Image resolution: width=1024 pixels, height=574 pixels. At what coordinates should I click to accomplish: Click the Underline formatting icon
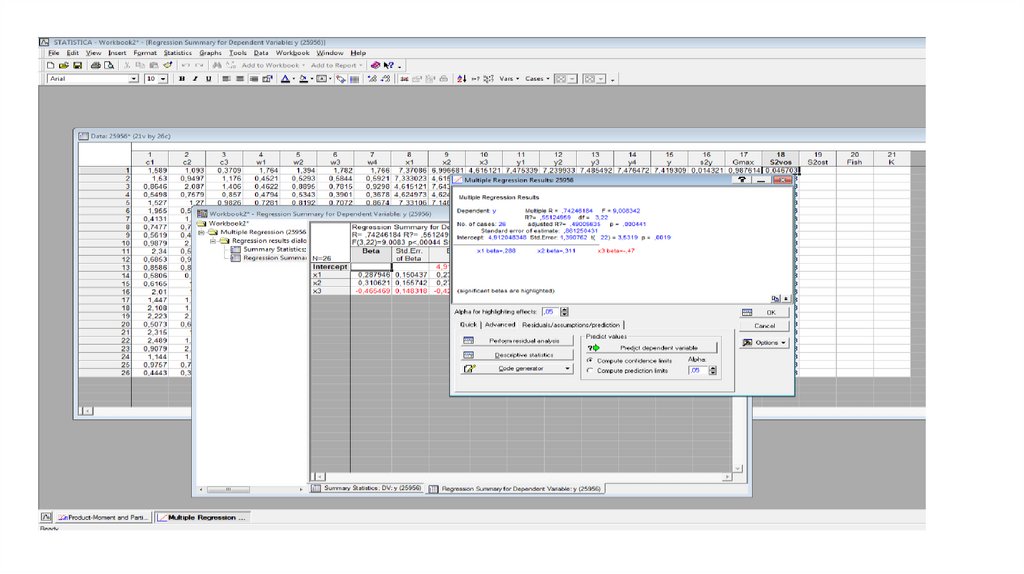tap(207, 78)
